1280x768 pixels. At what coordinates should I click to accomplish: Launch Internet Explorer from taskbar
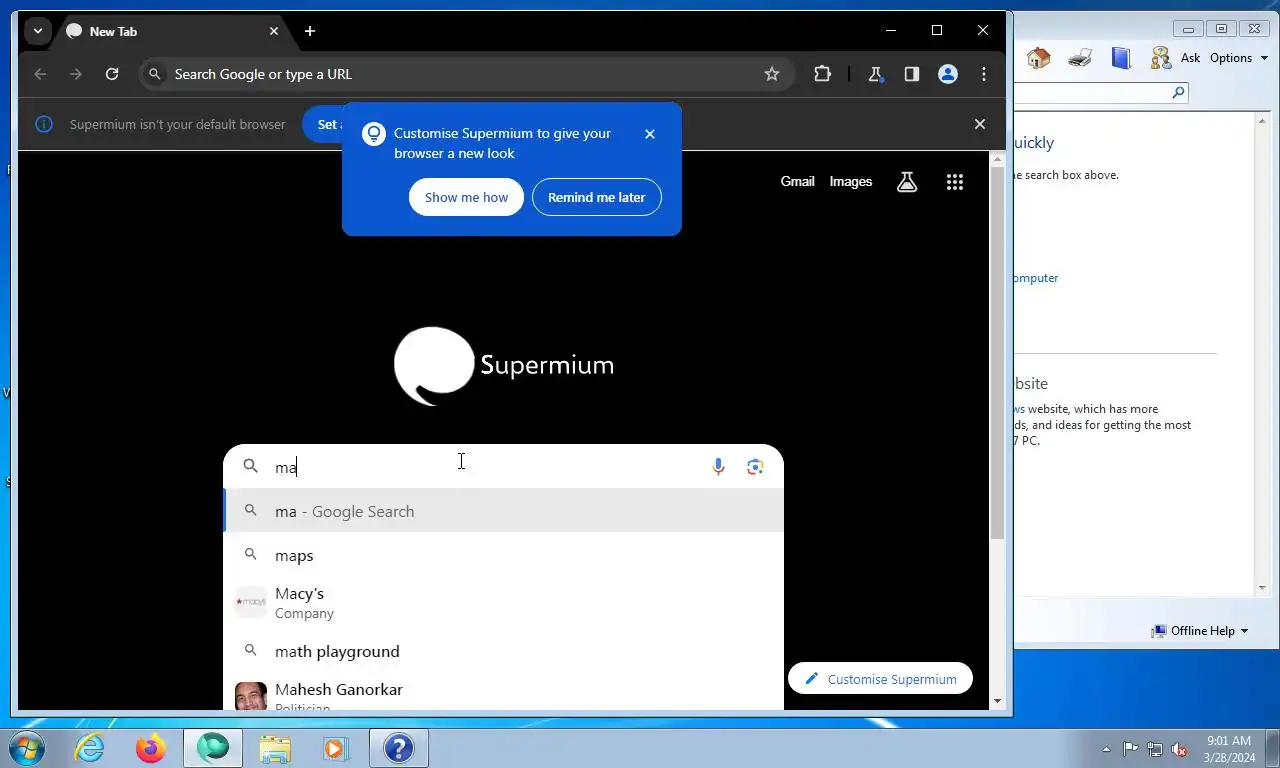coord(89,748)
